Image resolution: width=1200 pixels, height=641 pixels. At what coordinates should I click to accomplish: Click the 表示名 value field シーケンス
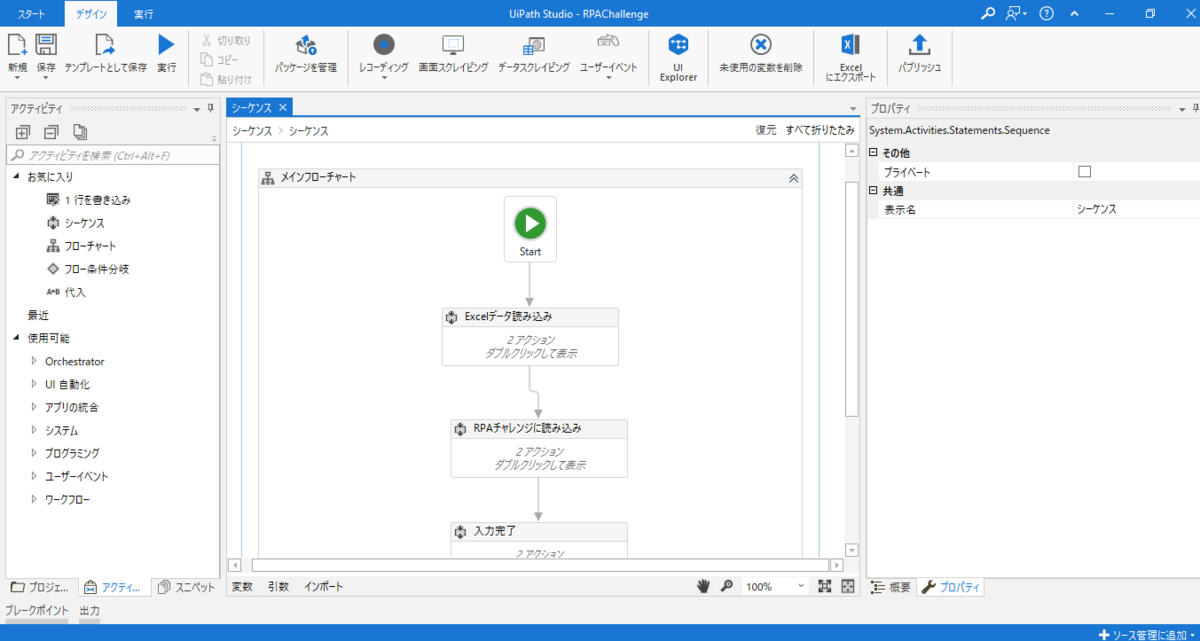click(x=1135, y=209)
